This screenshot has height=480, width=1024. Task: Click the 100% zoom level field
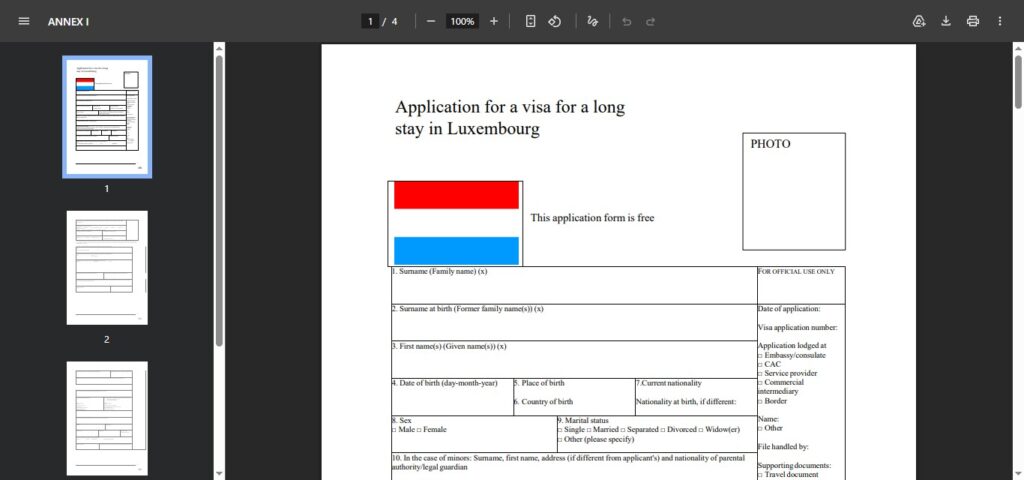462,21
